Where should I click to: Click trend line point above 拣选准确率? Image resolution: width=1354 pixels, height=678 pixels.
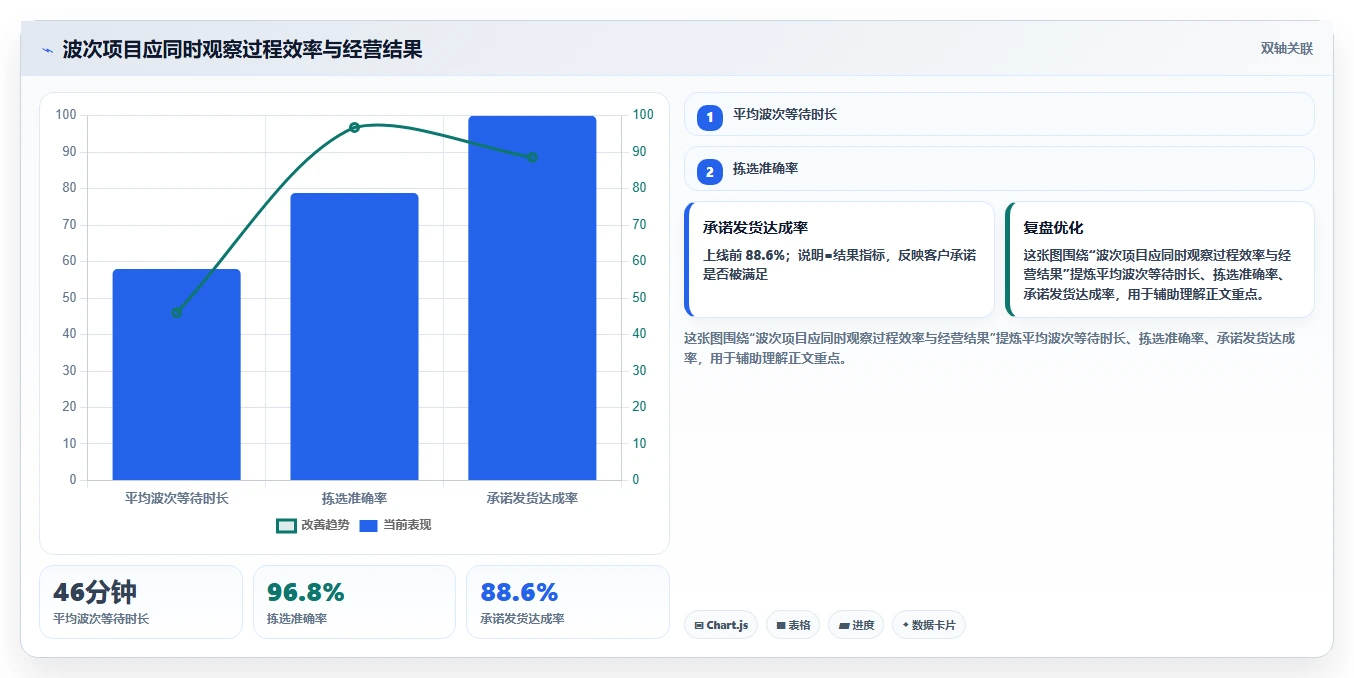[x=354, y=127]
